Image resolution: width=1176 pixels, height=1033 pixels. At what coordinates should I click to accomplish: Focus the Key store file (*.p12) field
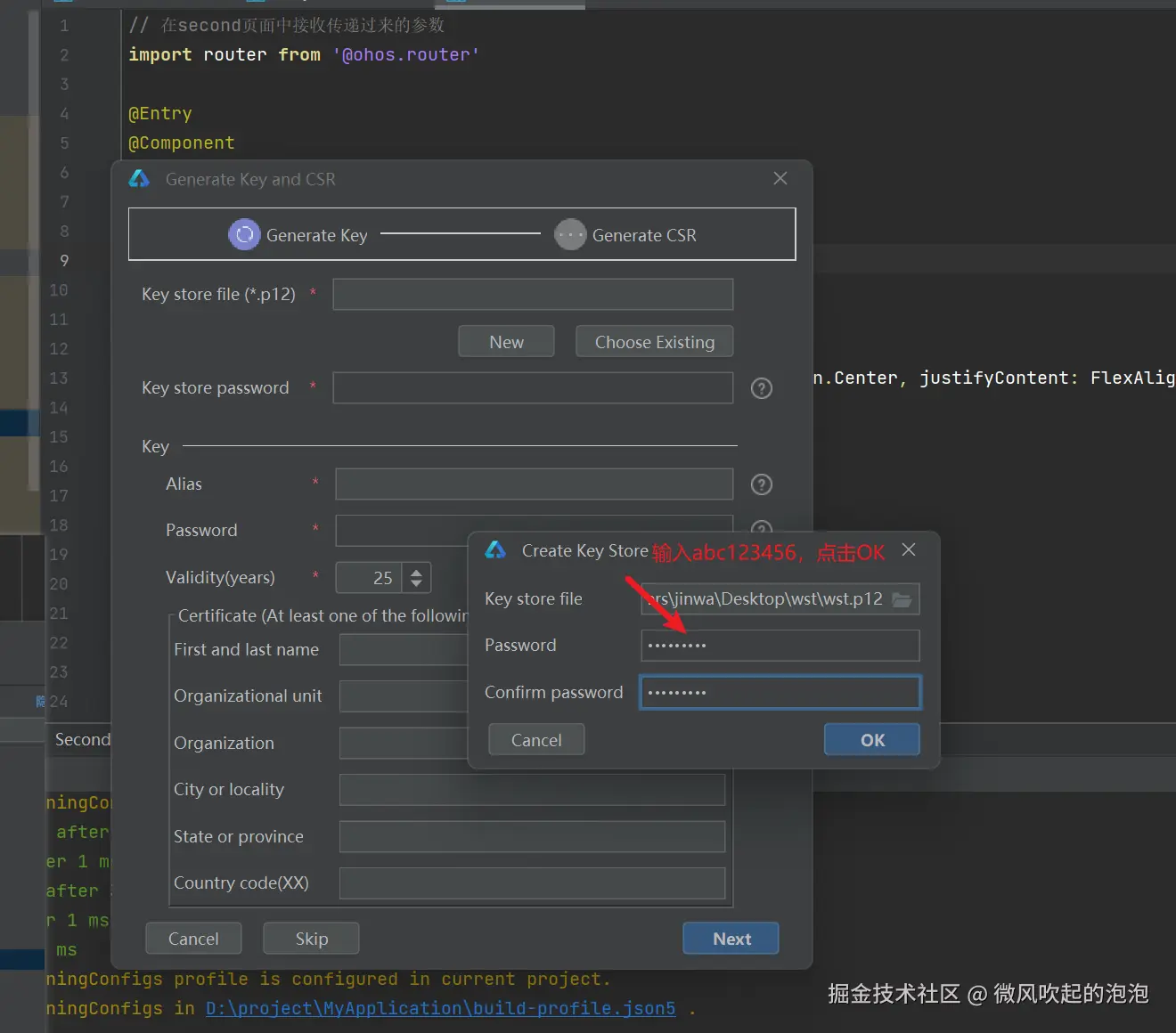click(533, 295)
